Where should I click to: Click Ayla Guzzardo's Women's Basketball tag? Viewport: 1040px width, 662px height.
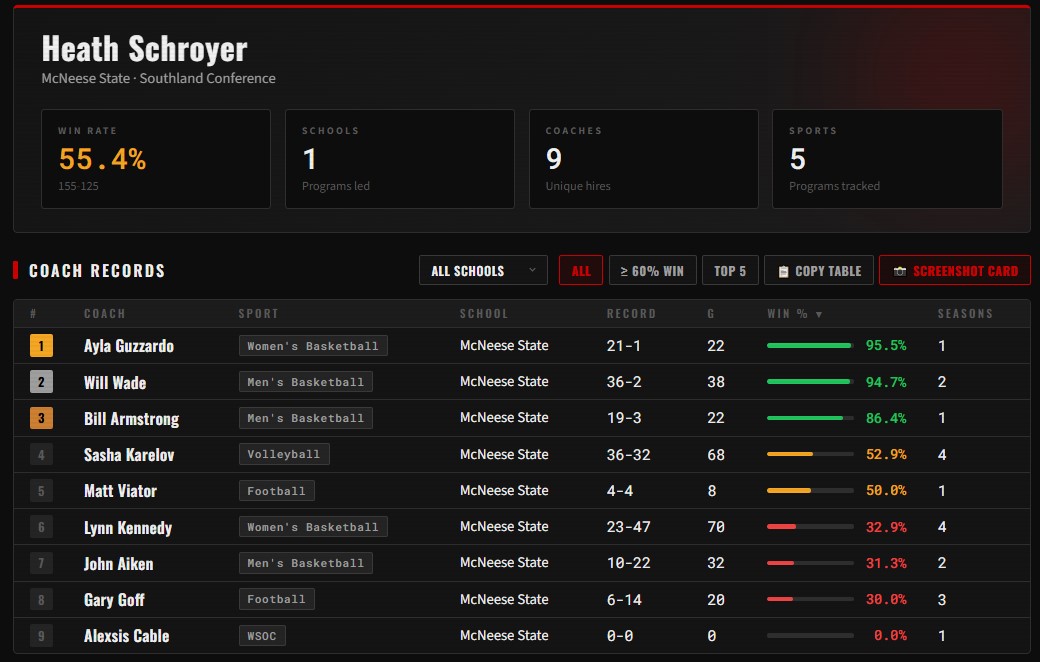(313, 346)
